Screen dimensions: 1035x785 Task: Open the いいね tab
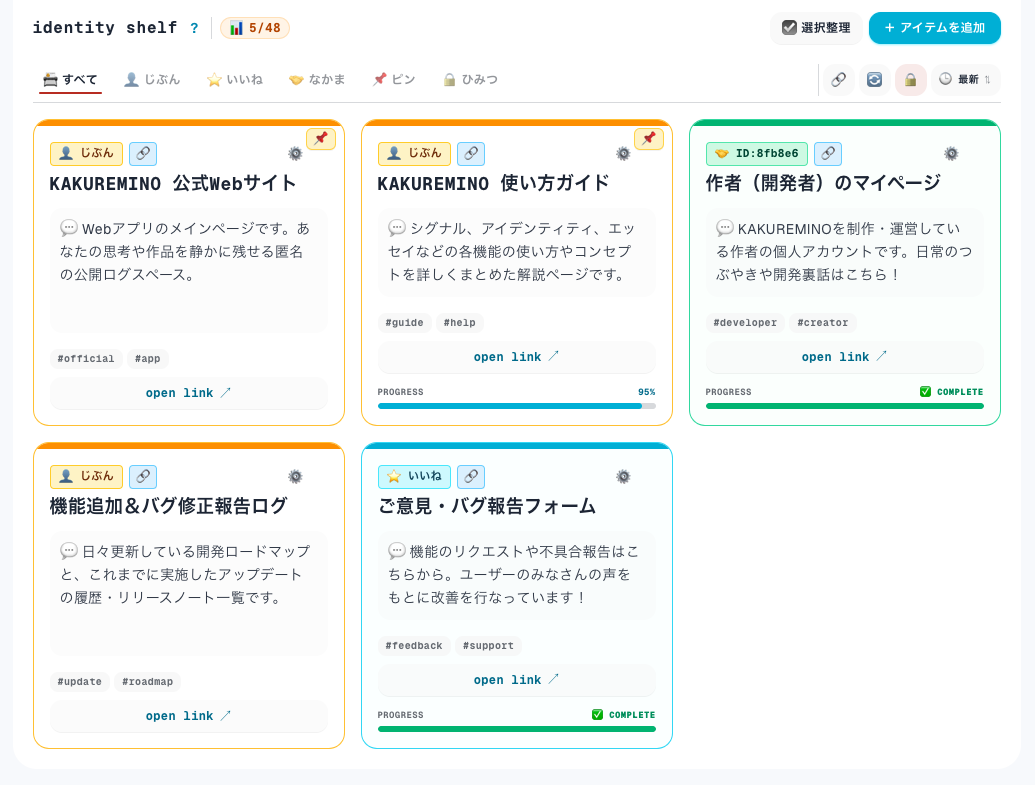tap(234, 80)
